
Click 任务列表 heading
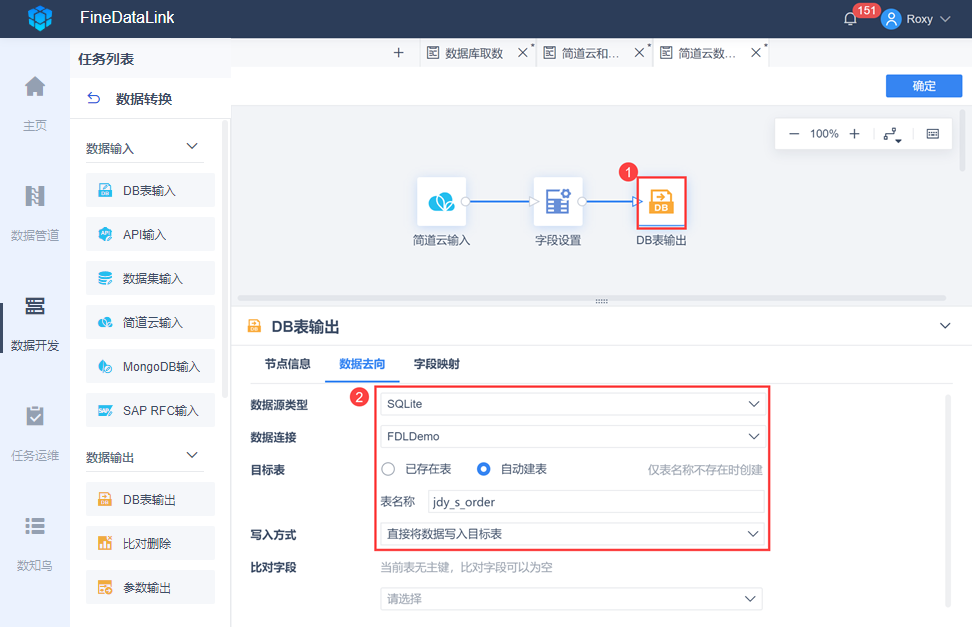click(x=106, y=59)
